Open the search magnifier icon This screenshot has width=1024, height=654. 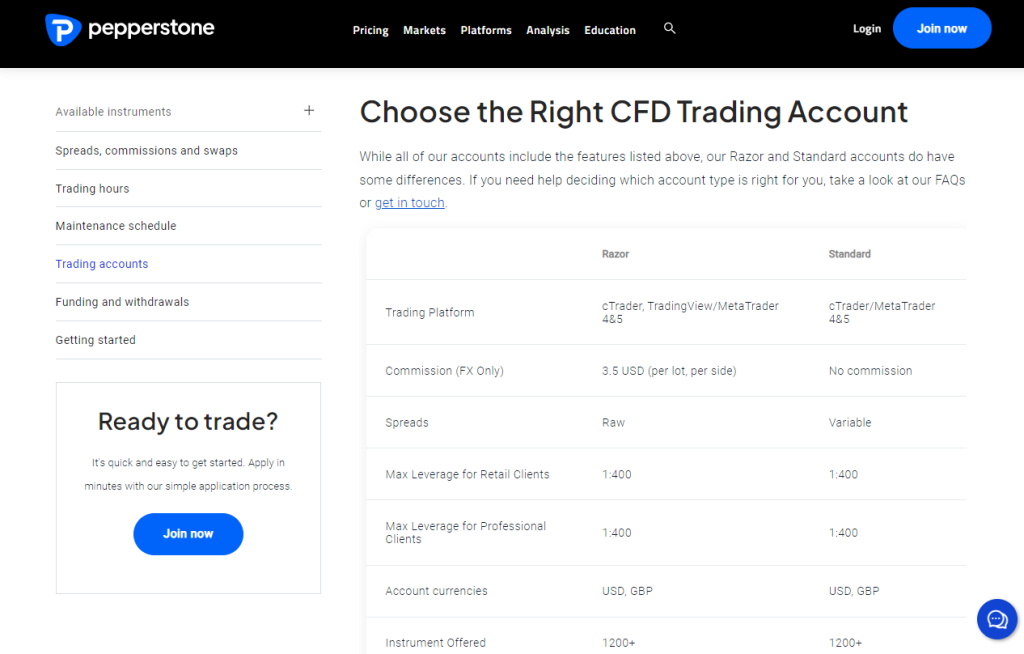[669, 28]
